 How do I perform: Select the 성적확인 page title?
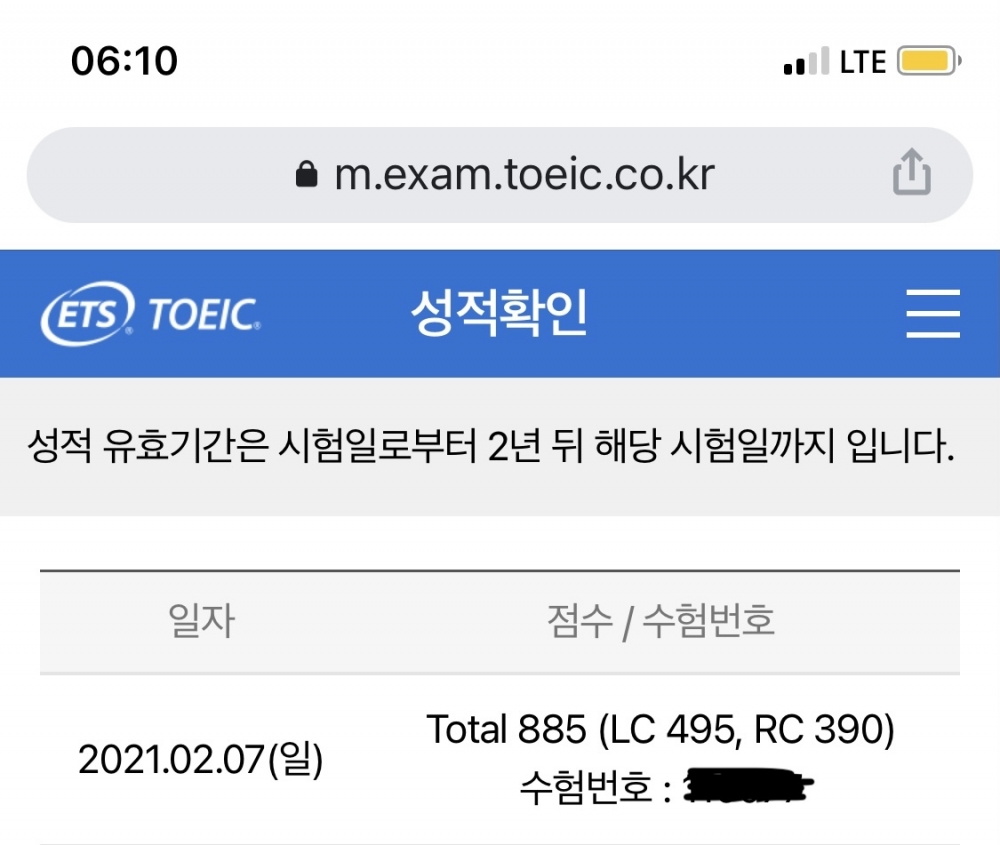point(499,312)
